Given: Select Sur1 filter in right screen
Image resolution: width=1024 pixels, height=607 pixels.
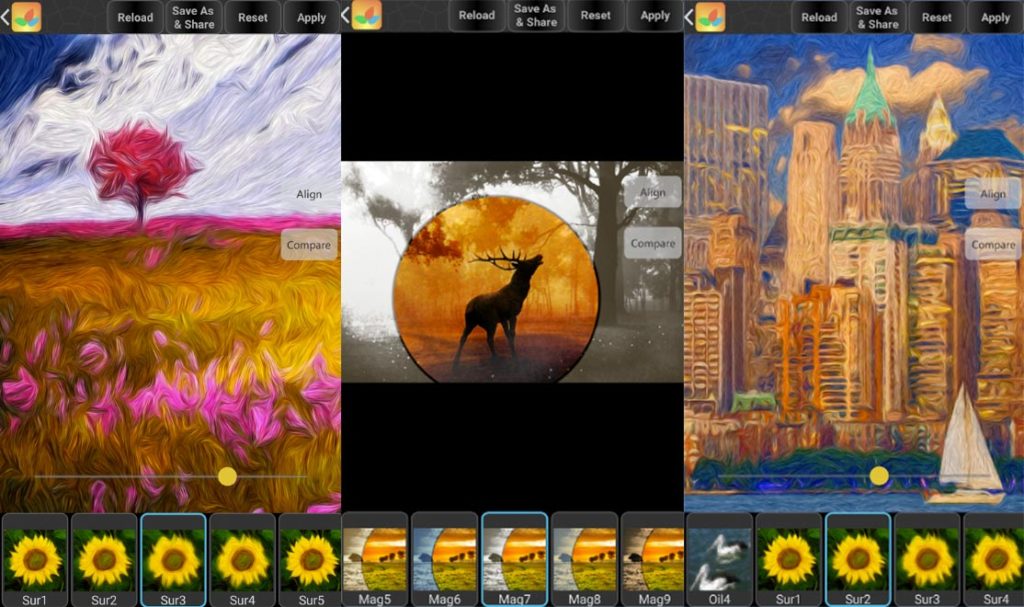Looking at the screenshot, I should (788, 560).
